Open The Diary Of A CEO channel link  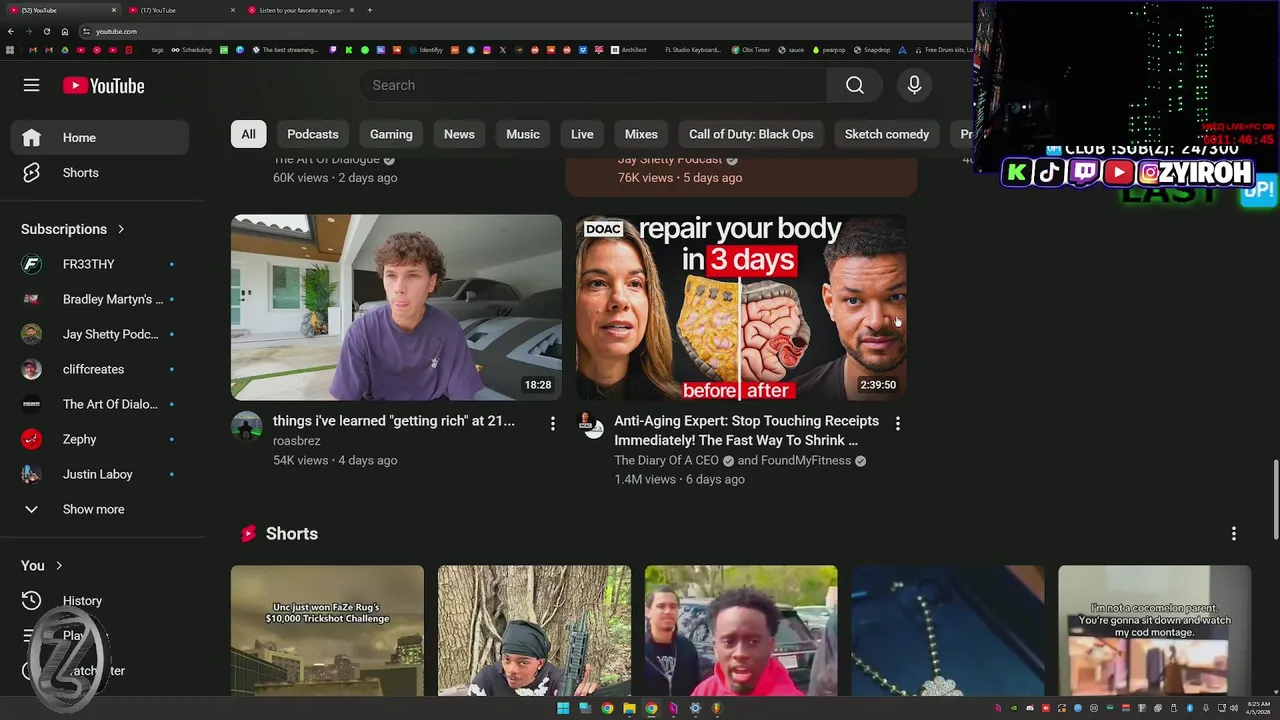[x=666, y=461]
